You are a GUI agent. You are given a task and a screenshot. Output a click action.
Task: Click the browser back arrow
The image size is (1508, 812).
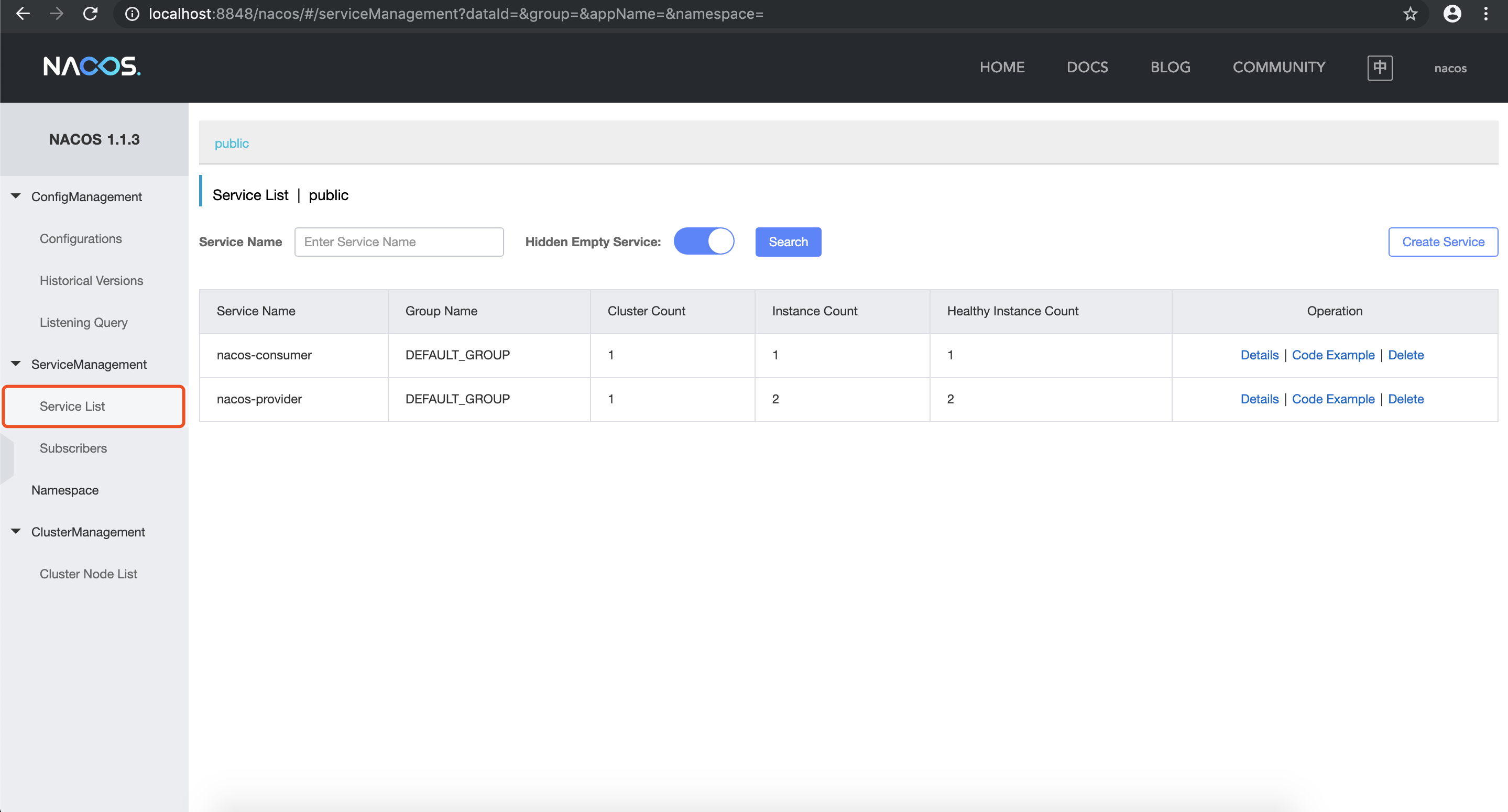click(x=22, y=14)
